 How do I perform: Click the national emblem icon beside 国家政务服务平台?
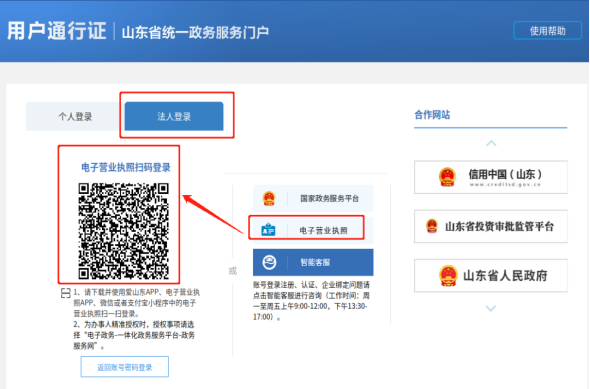click(269, 198)
